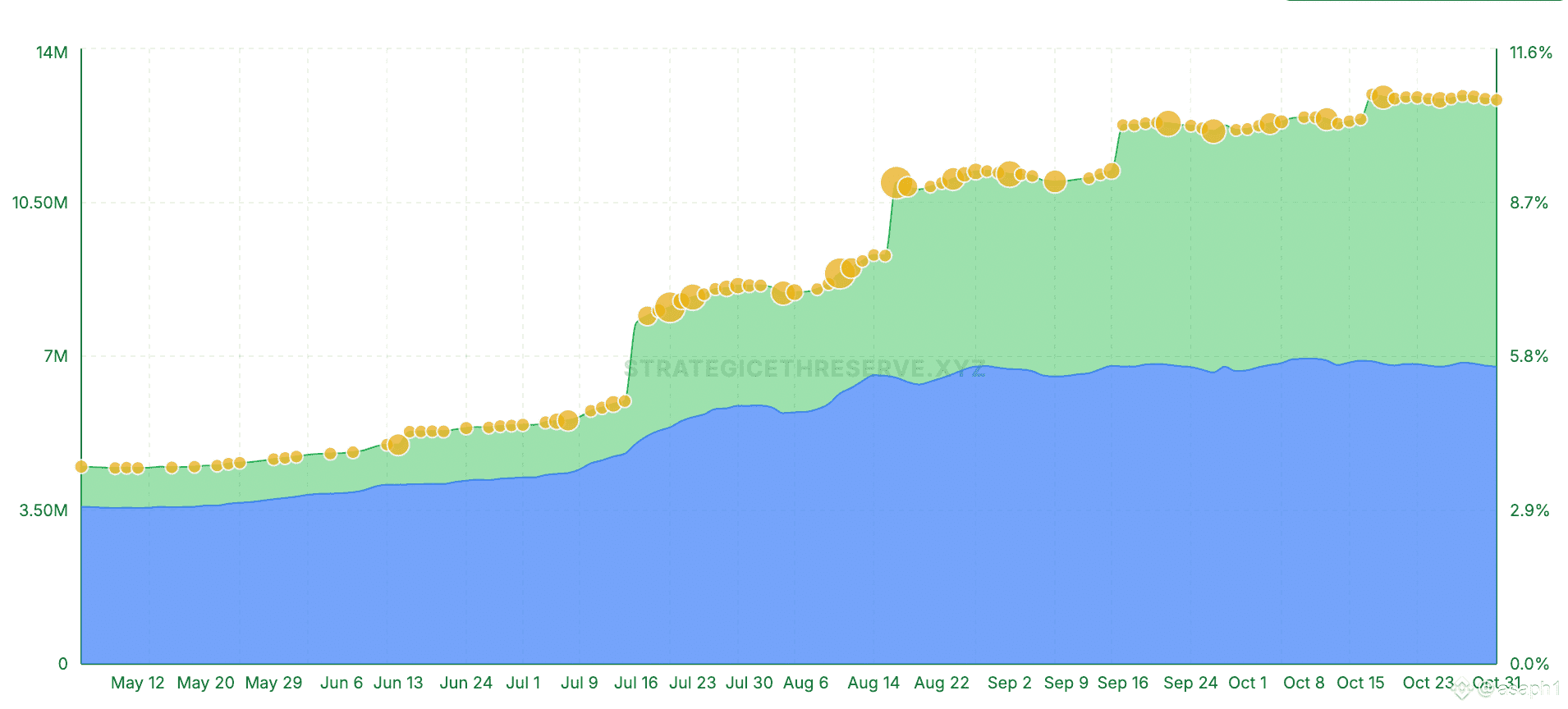The height and width of the screenshot is (709, 1568).
Task: Click the STRATEGICETHRESERVE.XYZ watermark text
Action: pos(805,368)
